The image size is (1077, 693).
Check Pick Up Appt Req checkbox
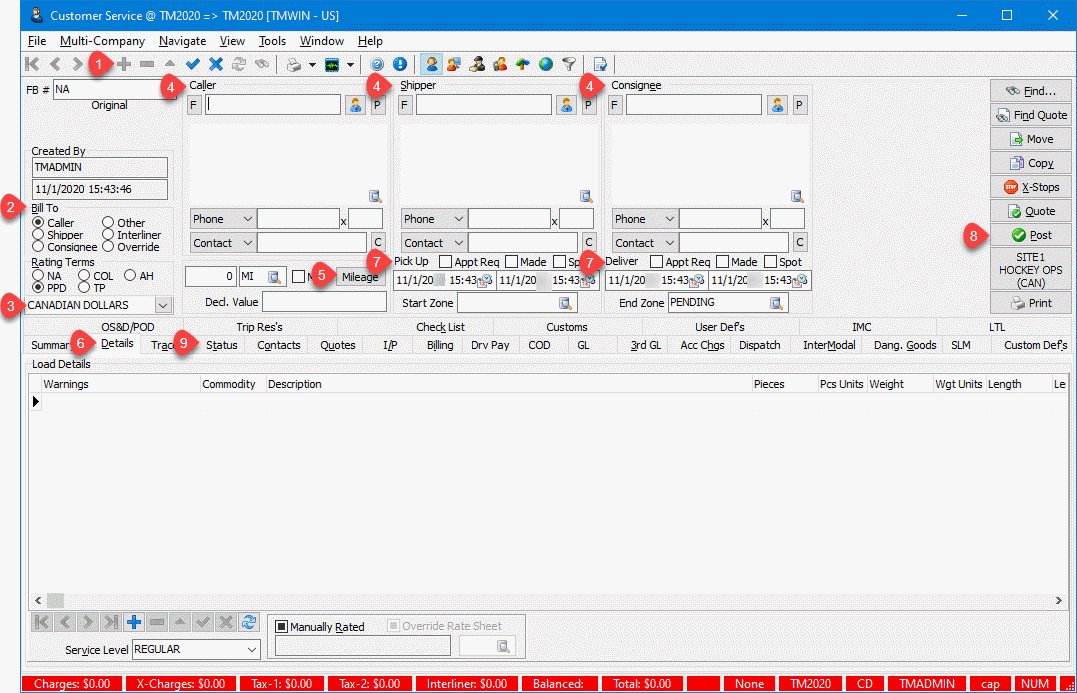(x=445, y=262)
